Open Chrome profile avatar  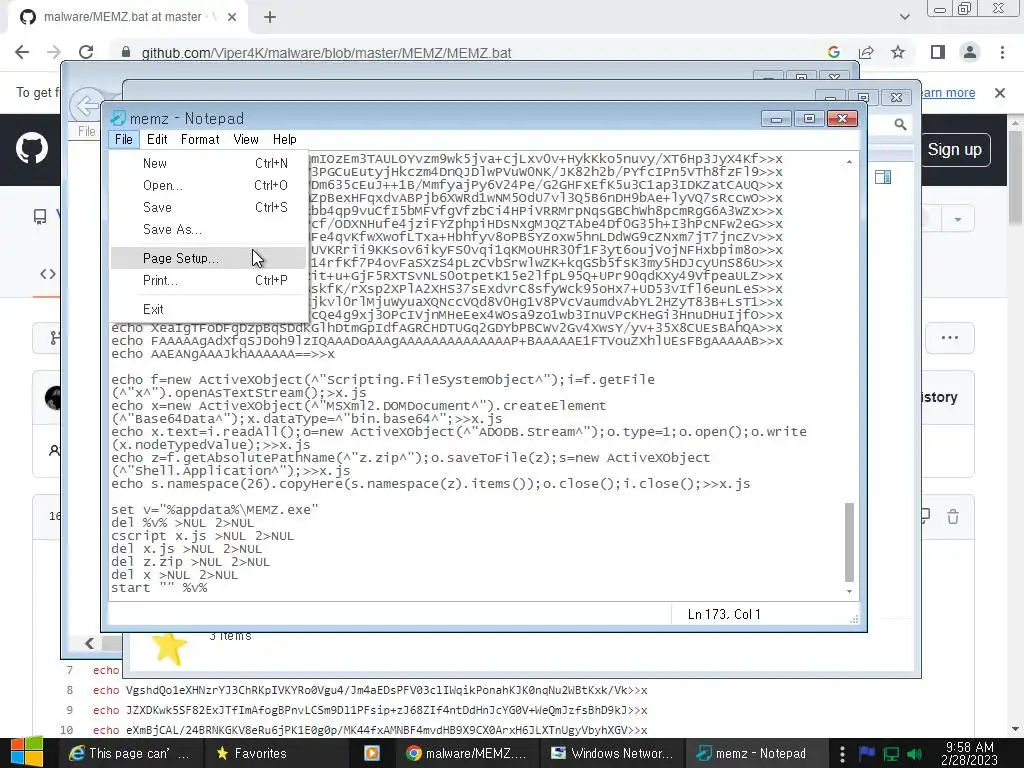point(970,52)
